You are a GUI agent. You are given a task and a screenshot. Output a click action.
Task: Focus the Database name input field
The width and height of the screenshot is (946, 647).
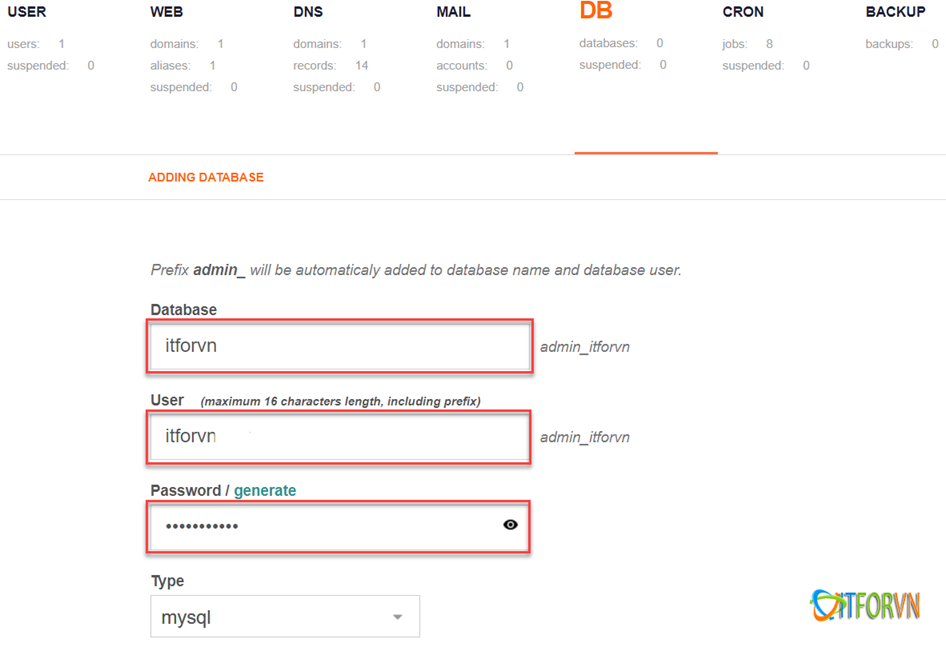339,346
